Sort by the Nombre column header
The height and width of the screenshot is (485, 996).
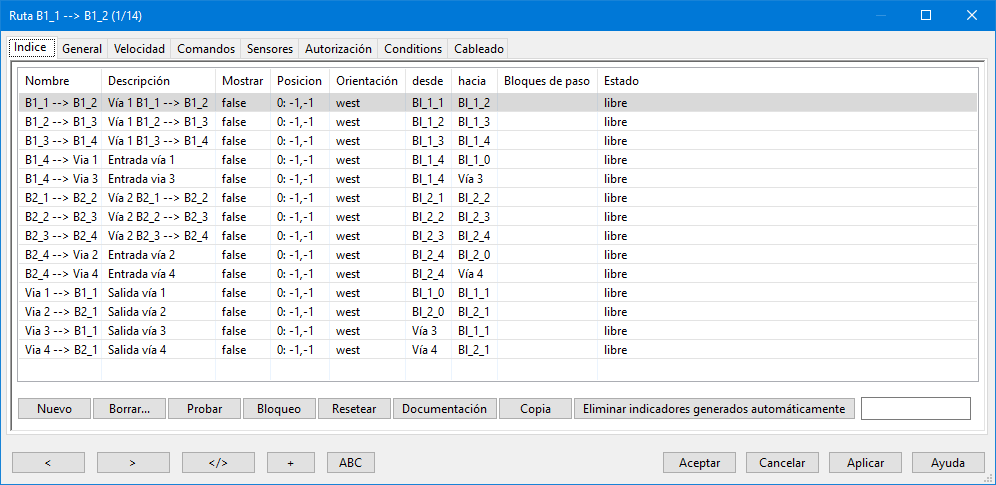point(60,81)
